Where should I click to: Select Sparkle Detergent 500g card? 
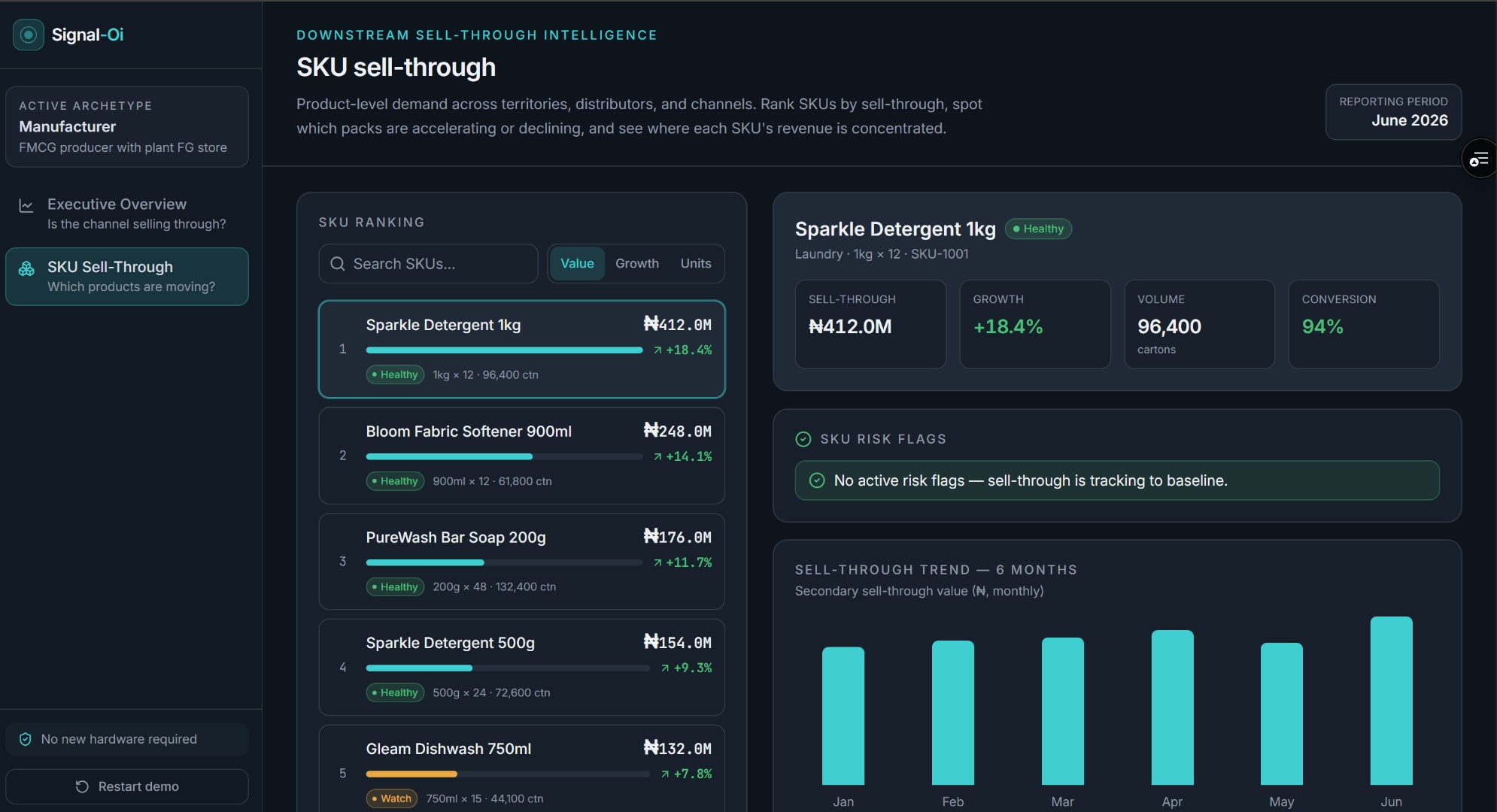pos(522,668)
